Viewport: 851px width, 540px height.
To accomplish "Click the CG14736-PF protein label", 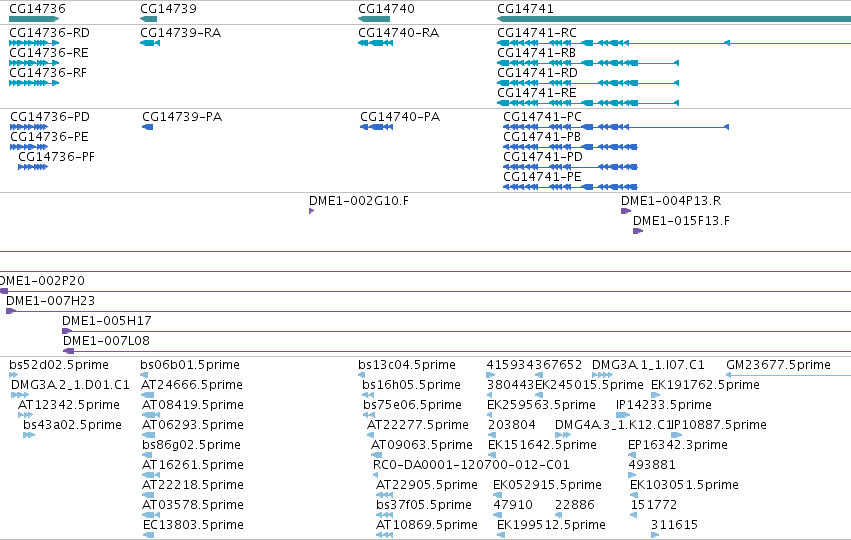I will point(56,157).
